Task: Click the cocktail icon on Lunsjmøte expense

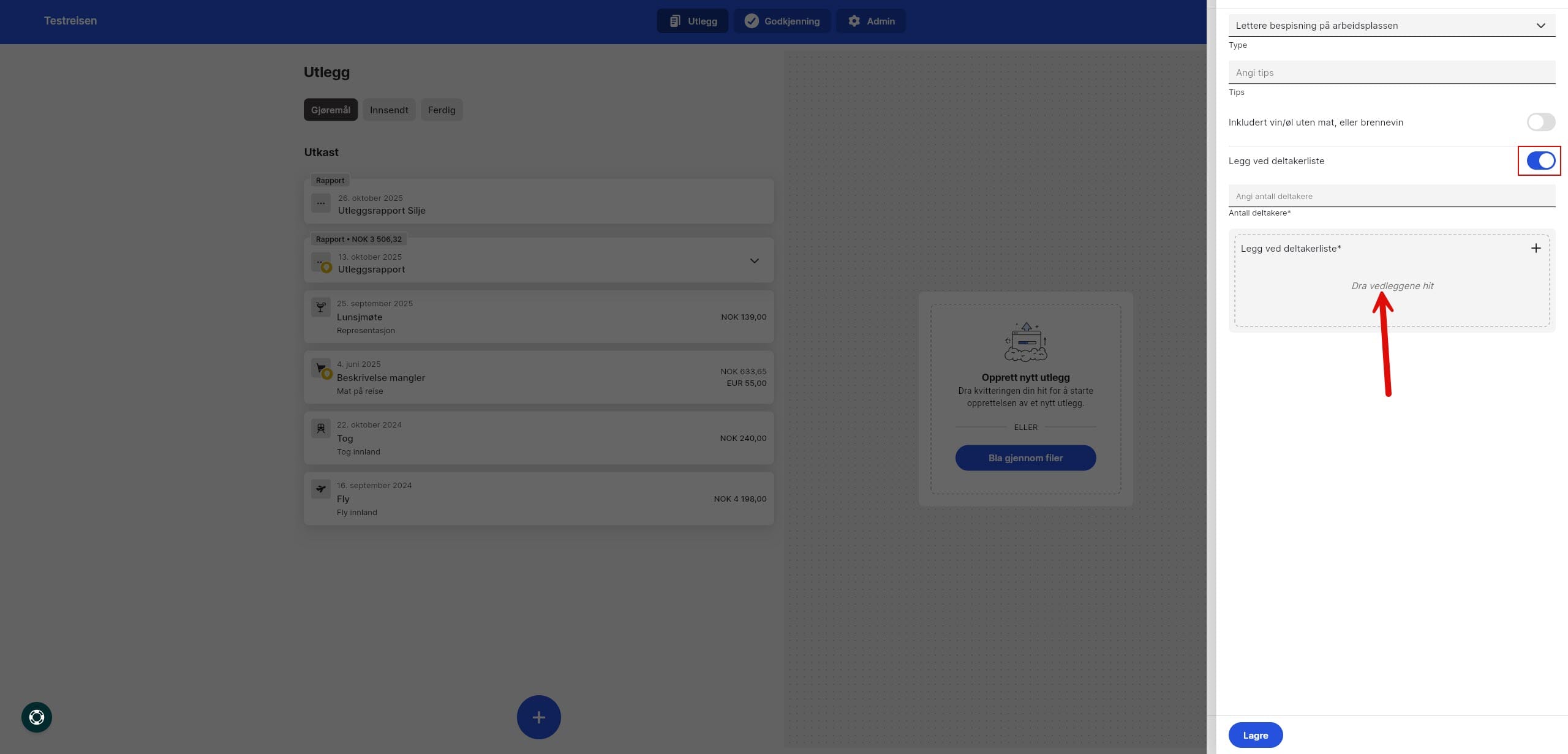Action: (x=320, y=307)
